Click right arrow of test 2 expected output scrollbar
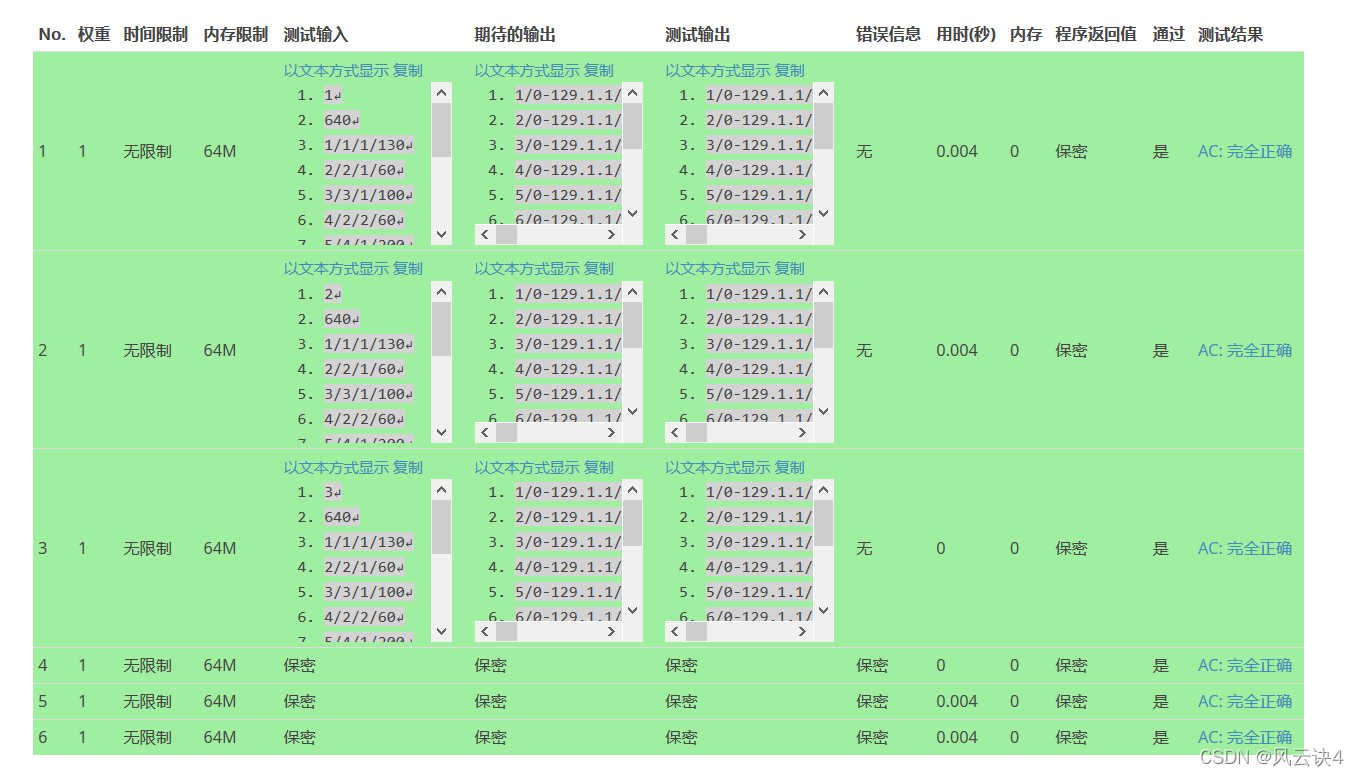This screenshot has height=776, width=1359. (612, 432)
